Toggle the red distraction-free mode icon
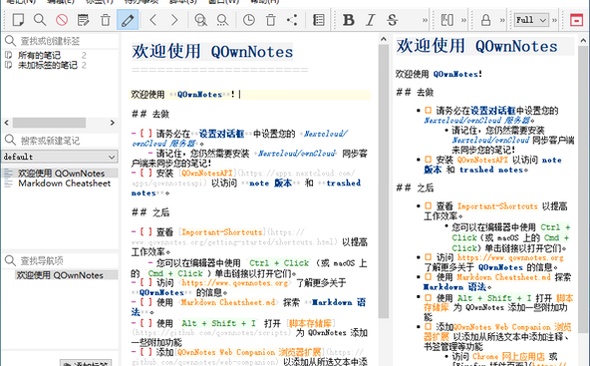The image size is (590, 366). 576,20
